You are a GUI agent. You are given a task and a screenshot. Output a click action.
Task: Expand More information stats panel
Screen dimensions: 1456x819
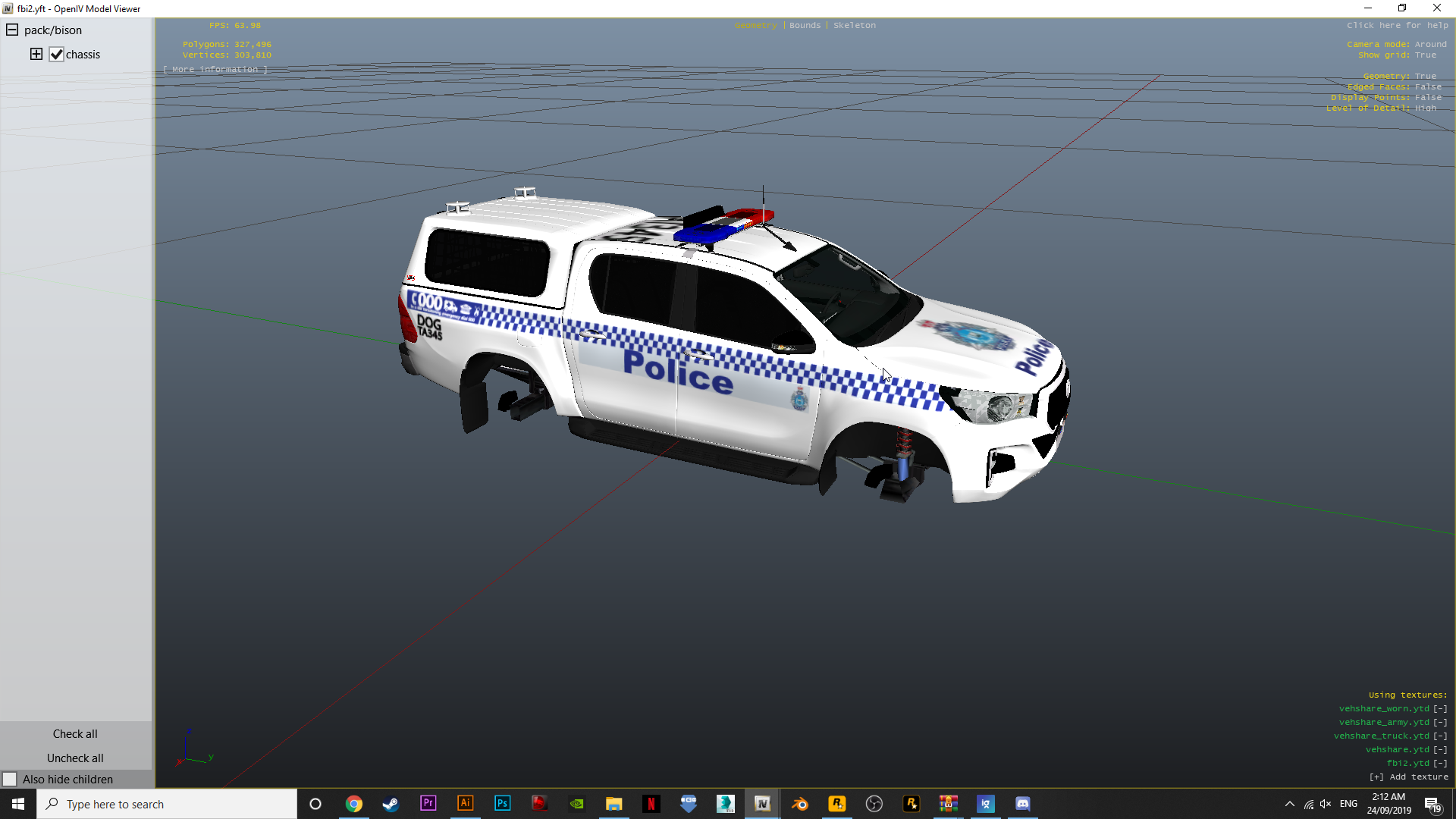click(215, 69)
